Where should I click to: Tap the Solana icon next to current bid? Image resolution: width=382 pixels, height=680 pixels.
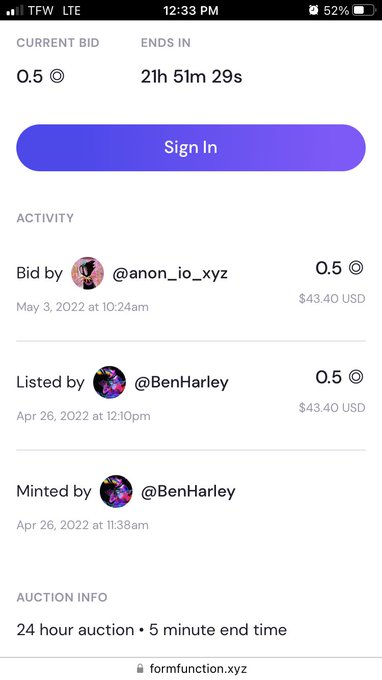click(x=57, y=76)
